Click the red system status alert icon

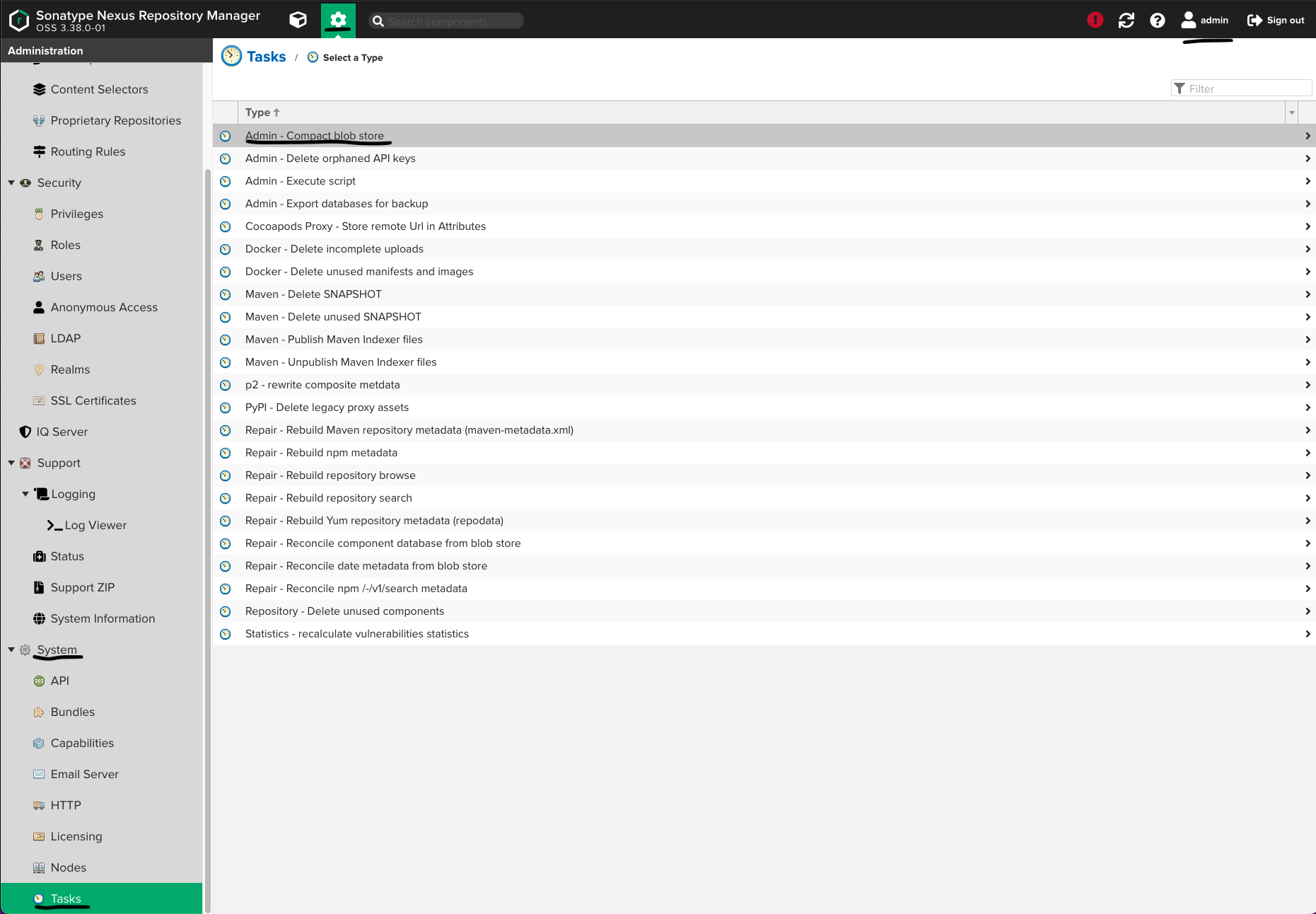[x=1095, y=21]
